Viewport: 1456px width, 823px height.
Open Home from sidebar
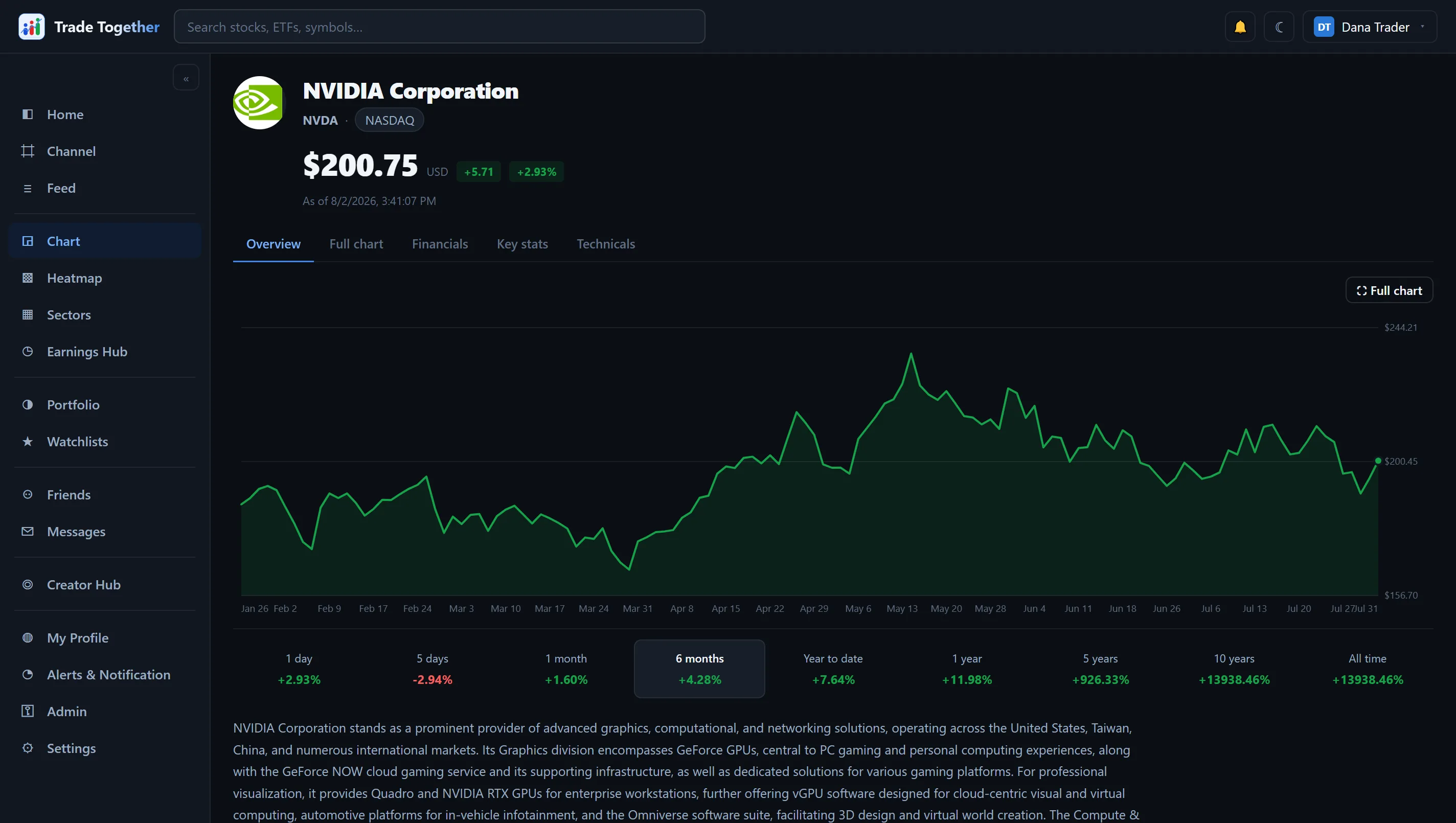105,114
